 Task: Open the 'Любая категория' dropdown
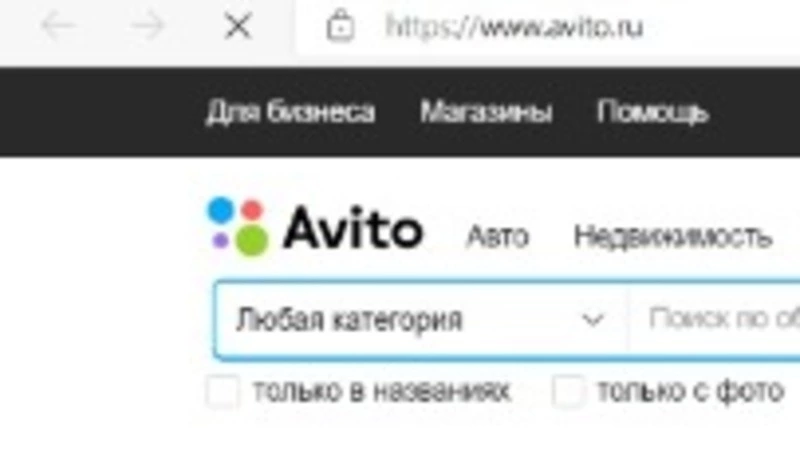(421, 320)
